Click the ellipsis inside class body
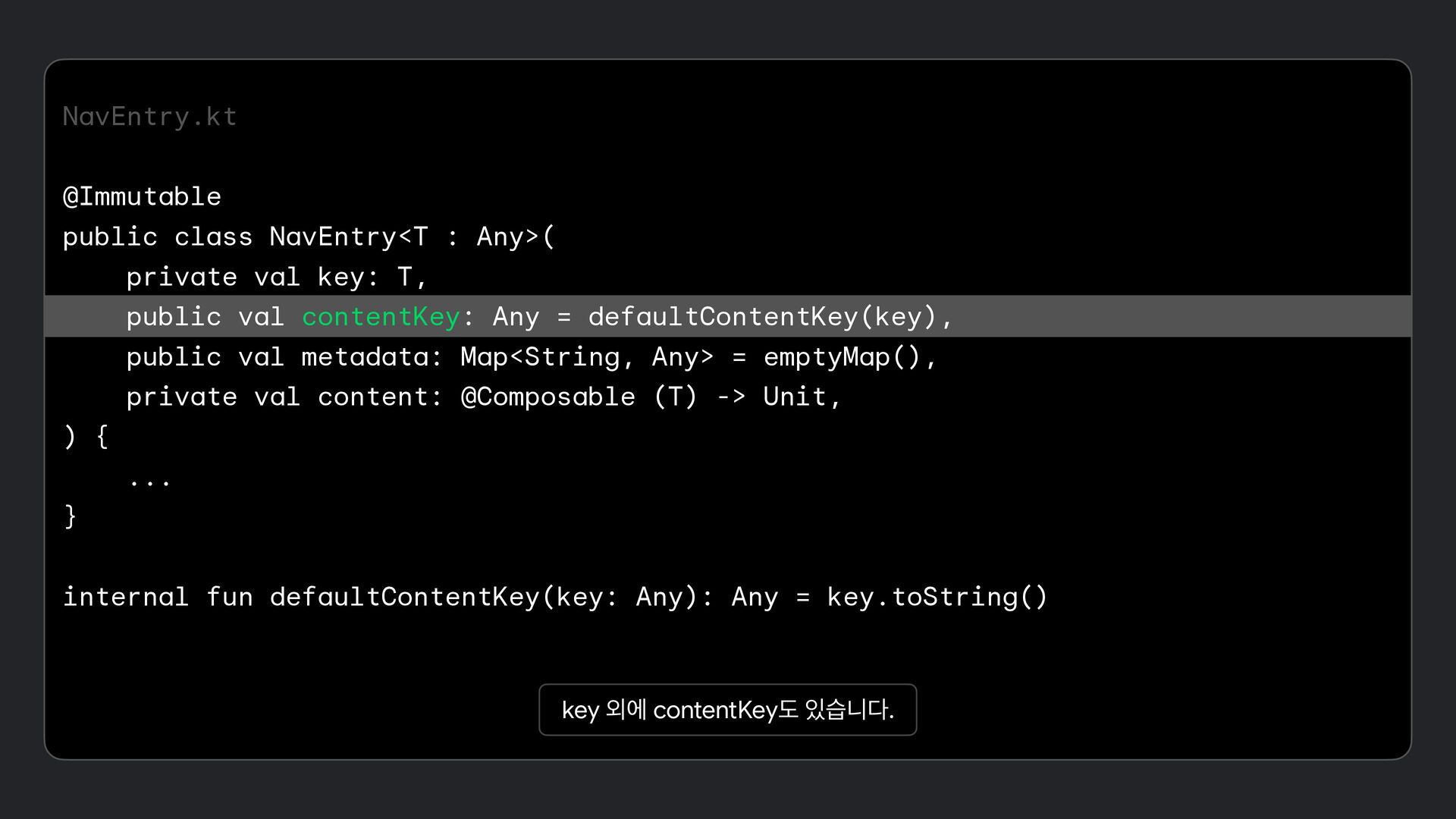This screenshot has height=819, width=1456. [149, 481]
